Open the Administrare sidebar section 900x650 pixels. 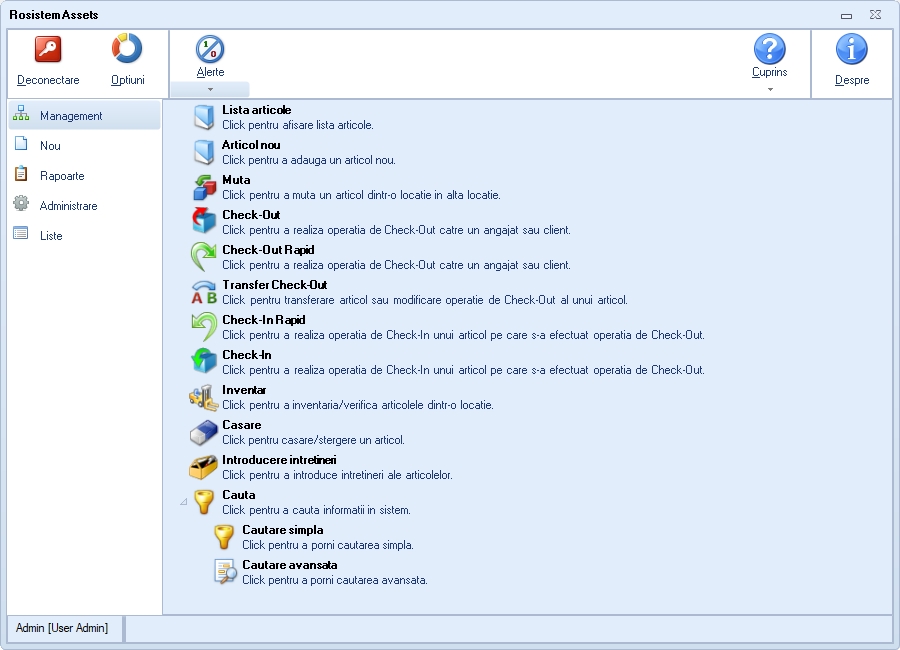point(68,206)
